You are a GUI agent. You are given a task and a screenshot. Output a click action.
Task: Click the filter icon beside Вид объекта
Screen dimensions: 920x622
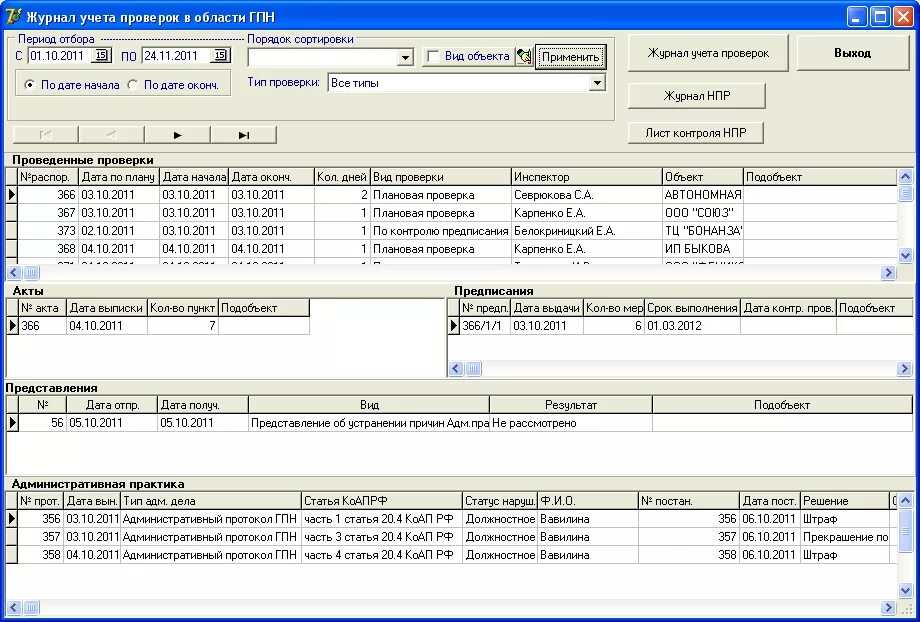(x=524, y=56)
